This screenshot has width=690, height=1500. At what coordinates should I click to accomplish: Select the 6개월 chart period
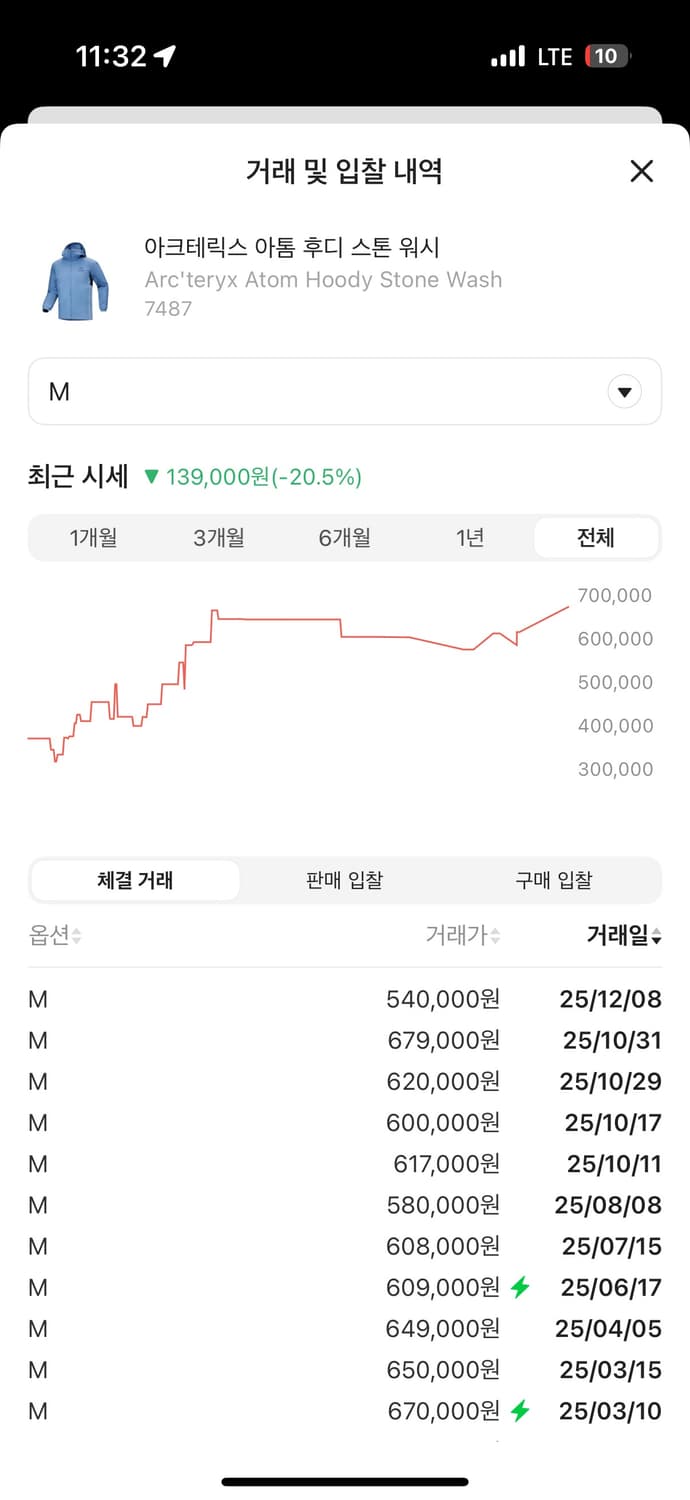tap(345, 537)
